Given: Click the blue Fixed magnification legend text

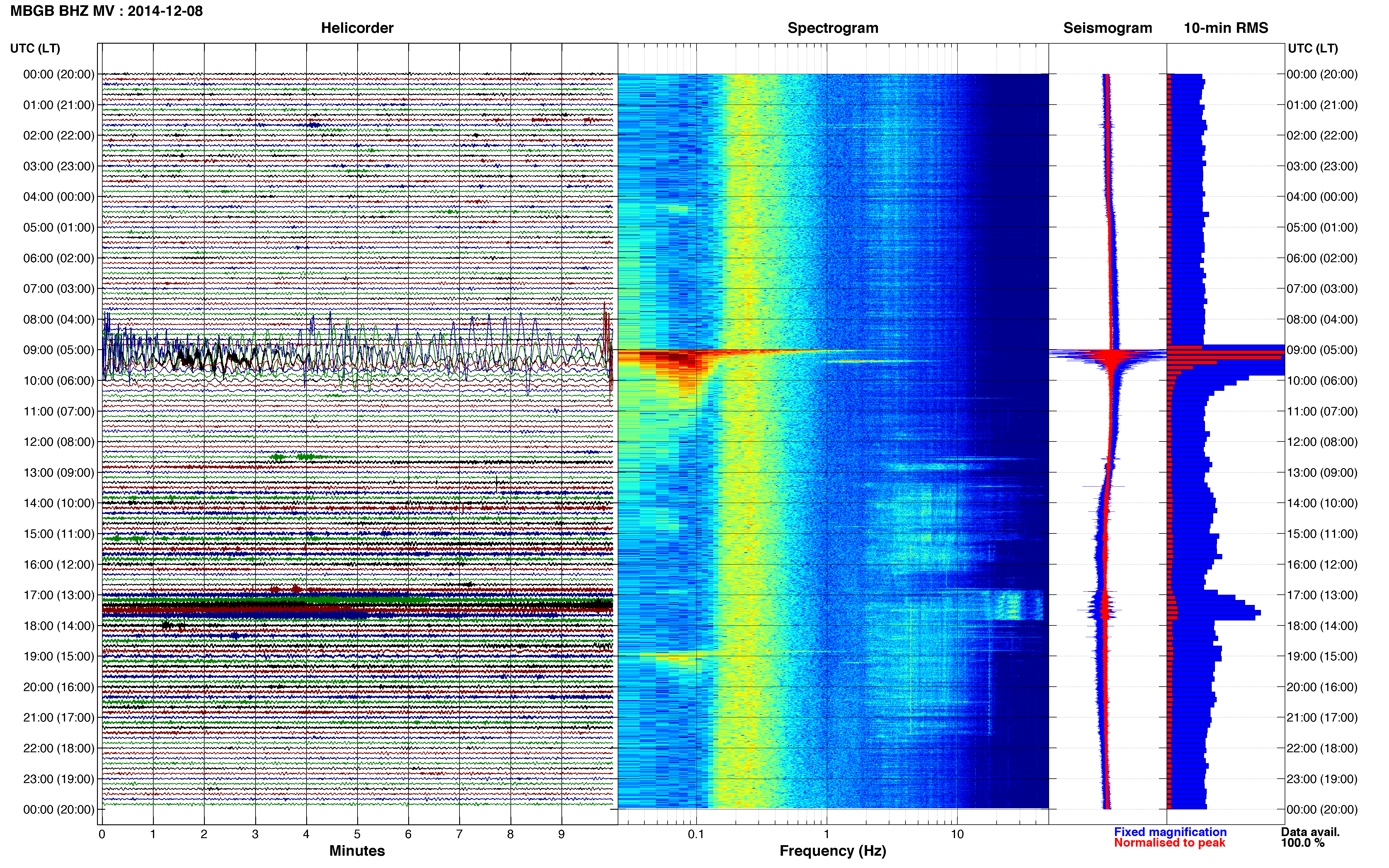Looking at the screenshot, I should 1170,831.
